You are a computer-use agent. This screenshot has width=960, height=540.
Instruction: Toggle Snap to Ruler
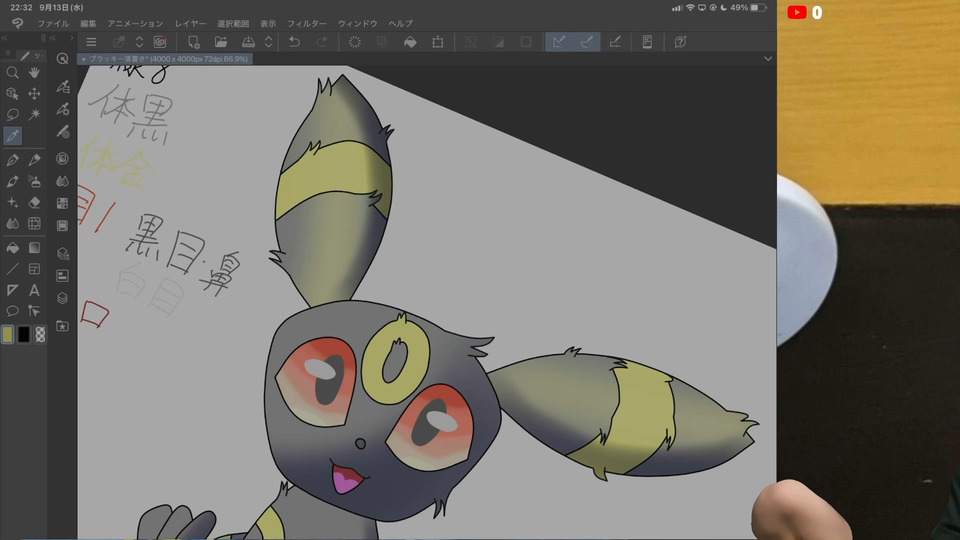pos(558,42)
